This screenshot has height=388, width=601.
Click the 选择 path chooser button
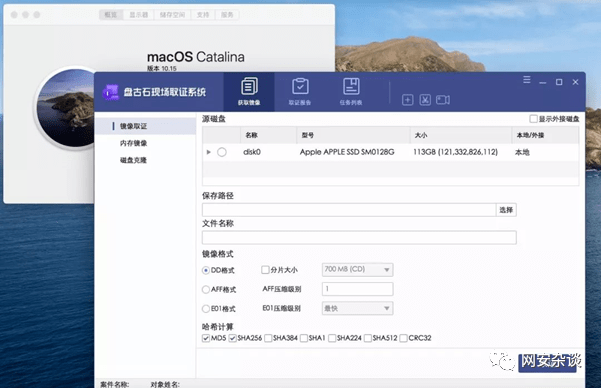(506, 210)
